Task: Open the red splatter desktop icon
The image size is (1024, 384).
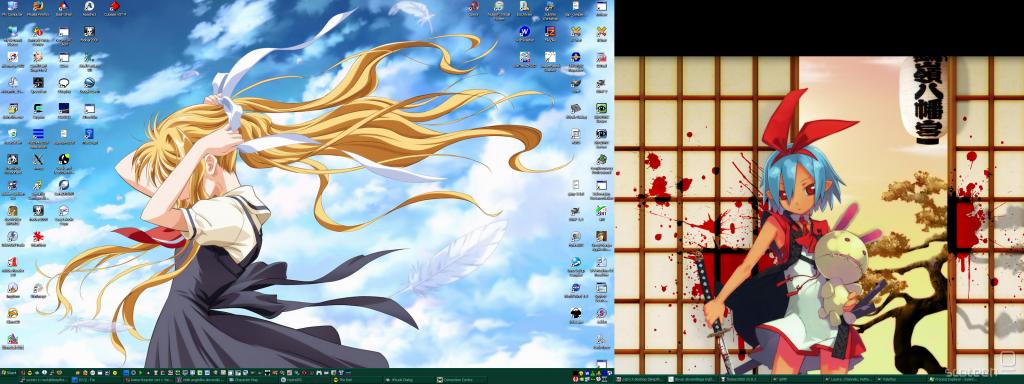Action: pos(38,236)
